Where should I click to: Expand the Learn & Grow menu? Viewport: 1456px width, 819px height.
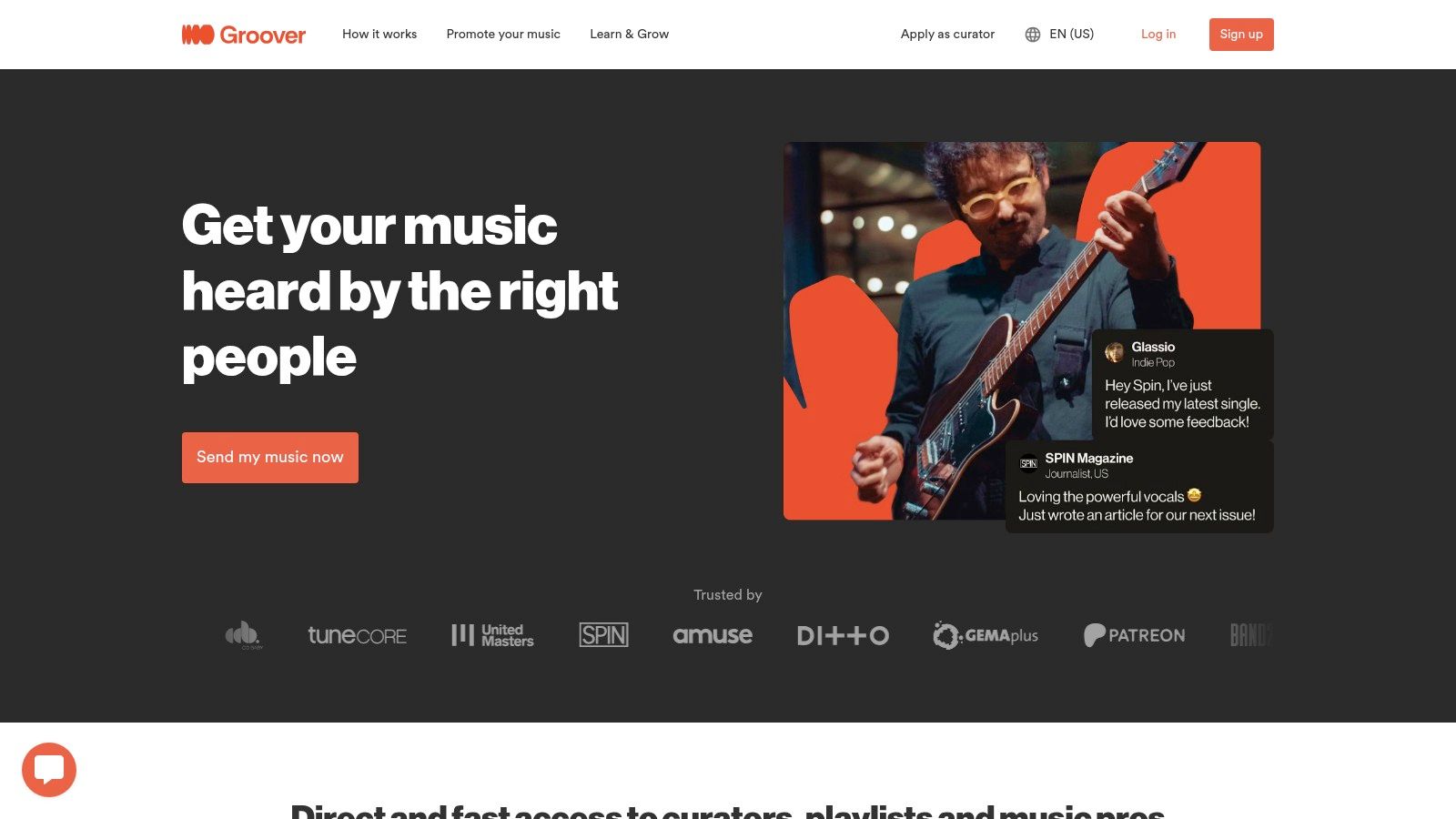point(629,35)
